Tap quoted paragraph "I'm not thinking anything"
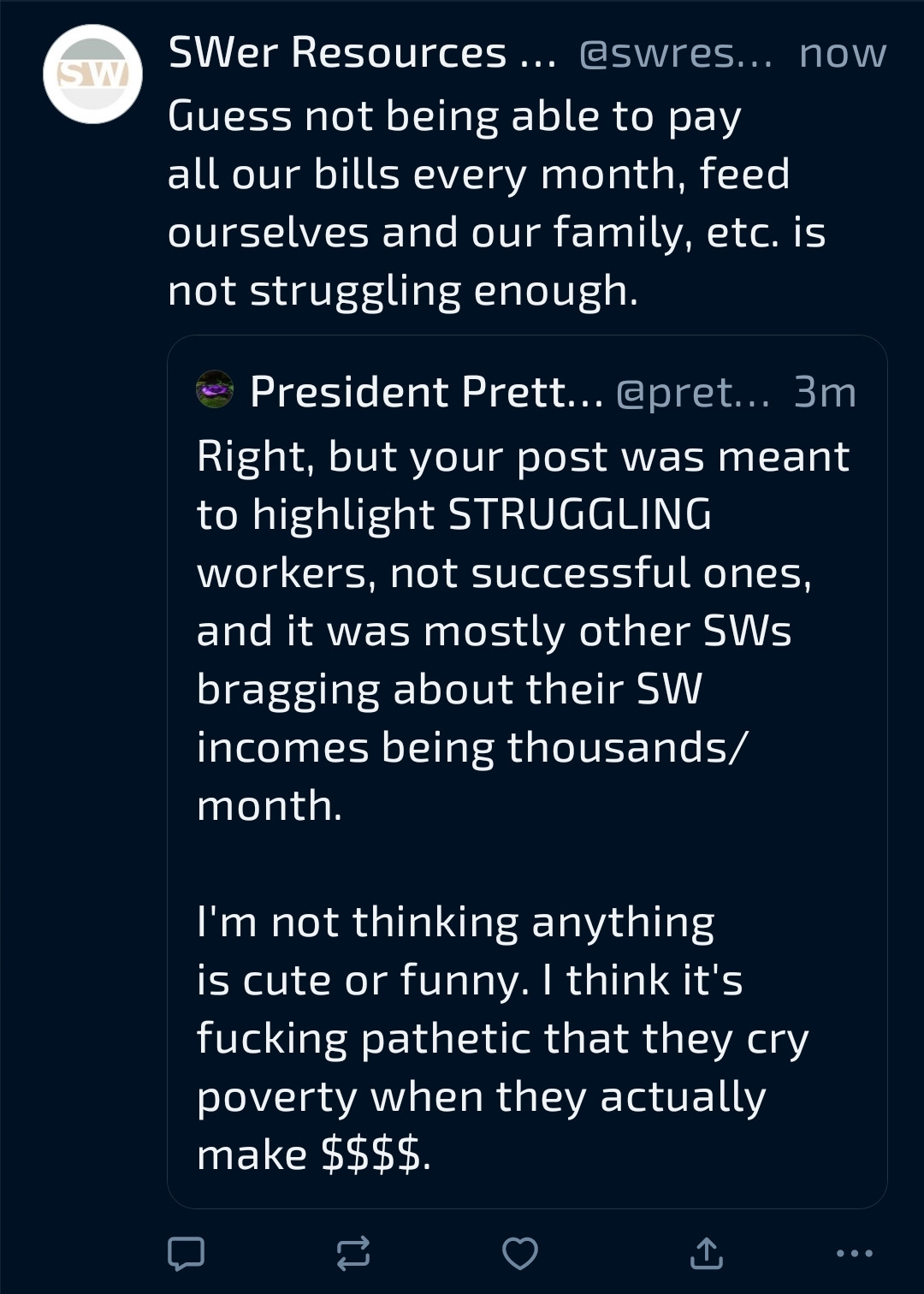The image size is (924, 1294). (x=502, y=1038)
